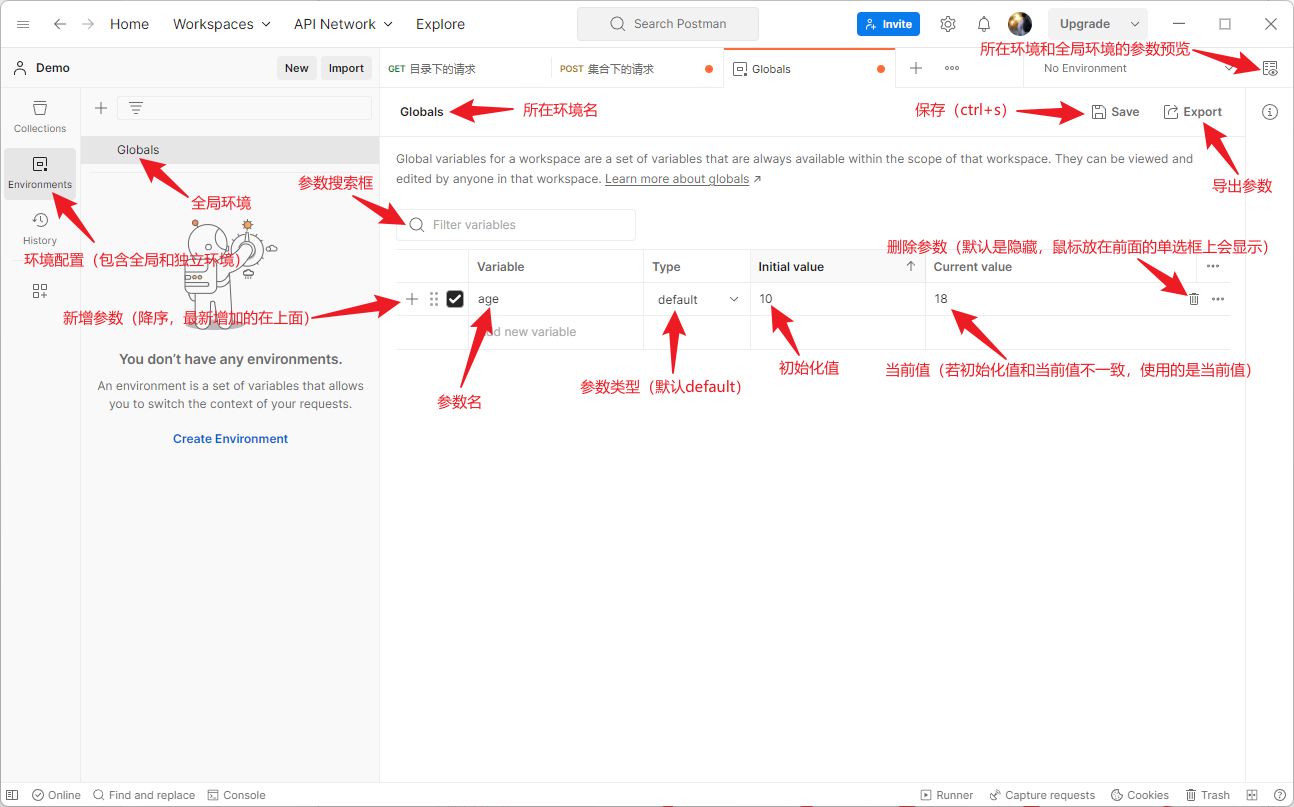Open History in the sidebar

40,228
